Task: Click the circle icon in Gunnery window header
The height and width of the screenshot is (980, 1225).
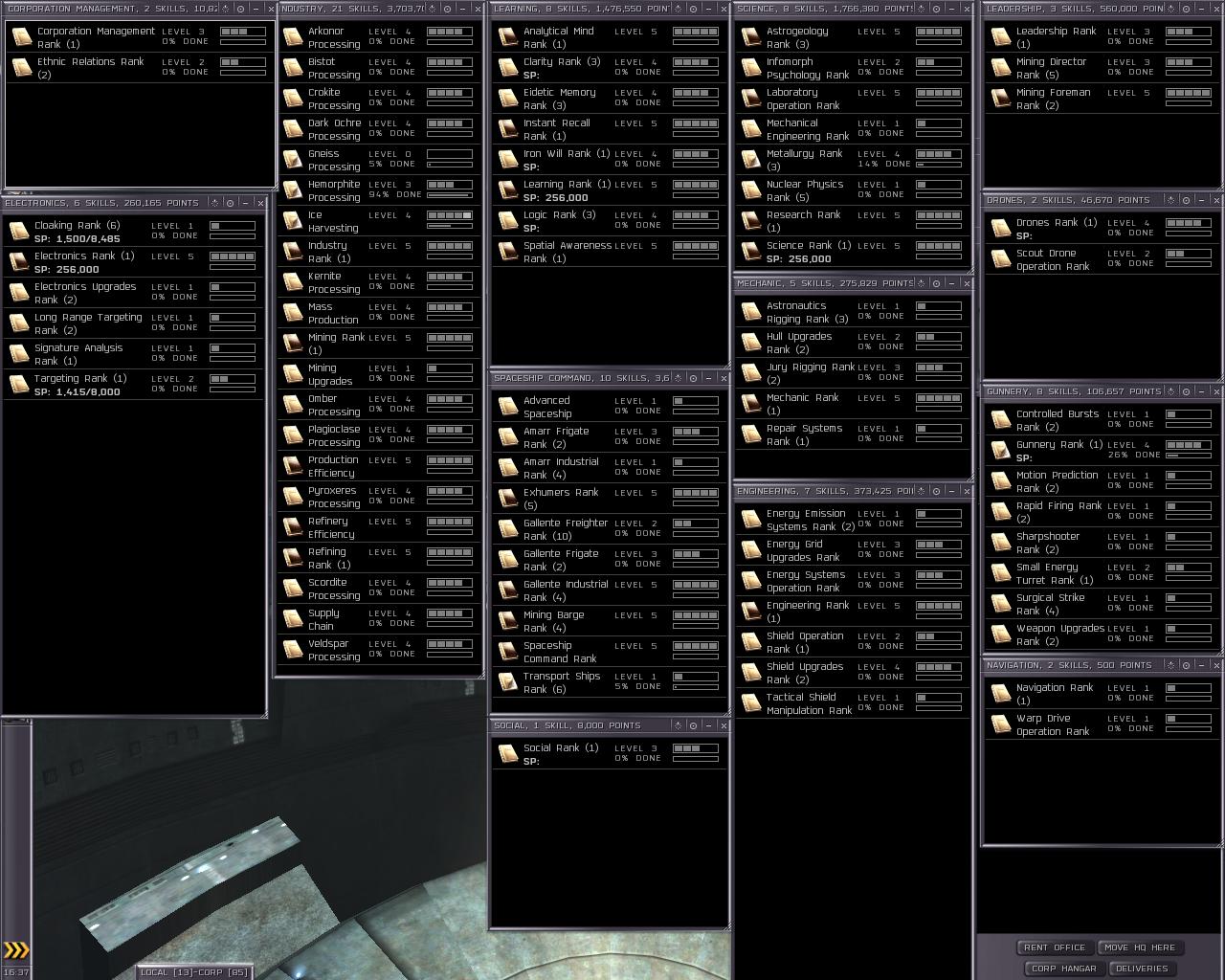Action: pyautogui.click(x=1187, y=391)
